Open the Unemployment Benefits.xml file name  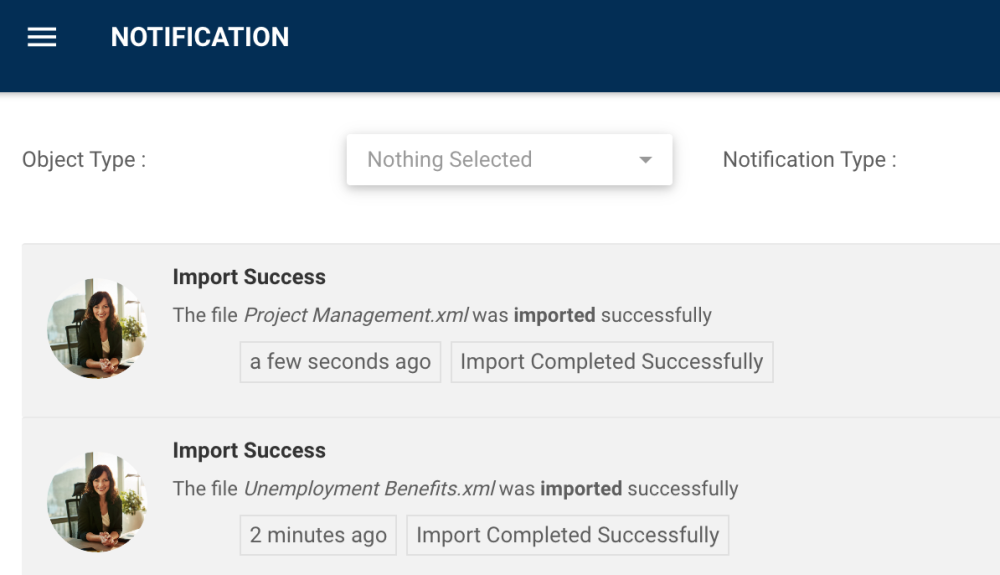tap(369, 489)
